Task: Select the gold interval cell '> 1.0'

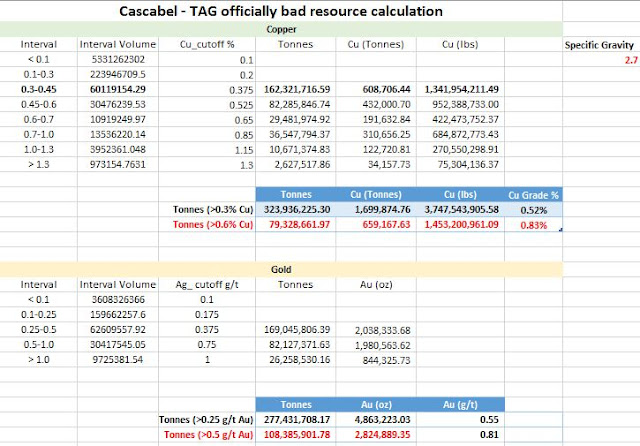Action: click(x=38, y=359)
